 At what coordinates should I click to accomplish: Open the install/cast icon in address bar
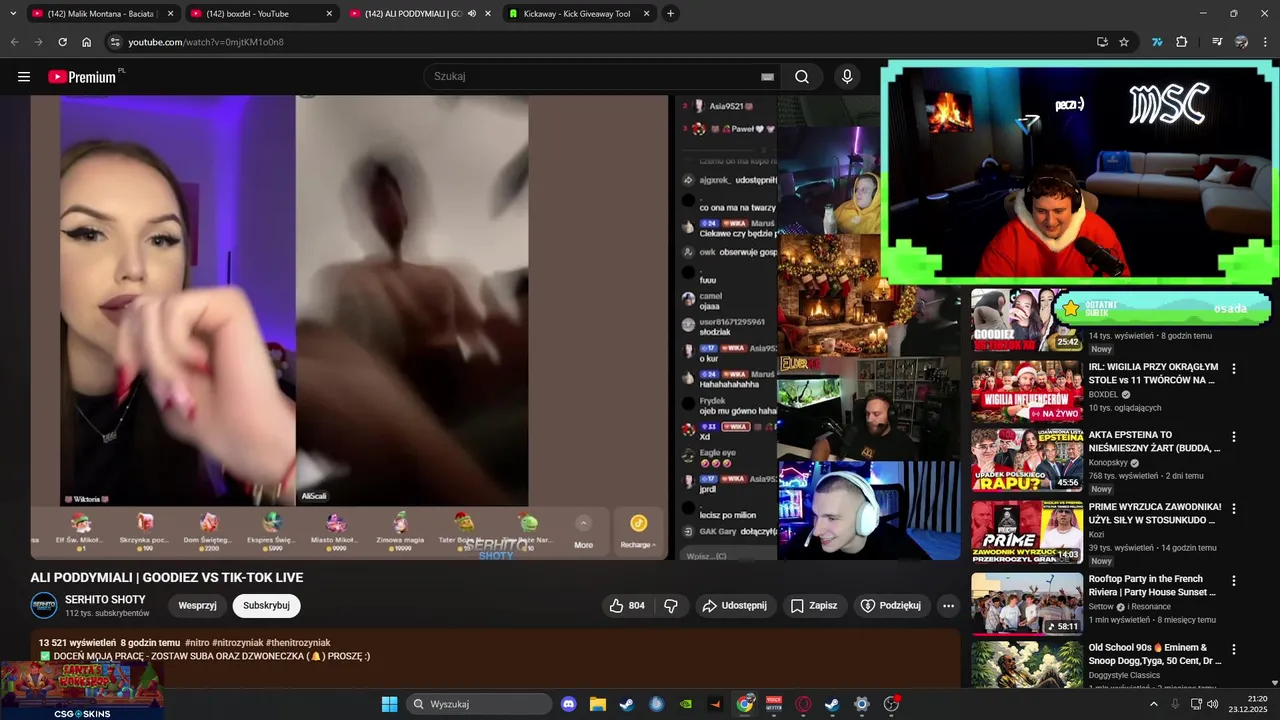point(1102,42)
